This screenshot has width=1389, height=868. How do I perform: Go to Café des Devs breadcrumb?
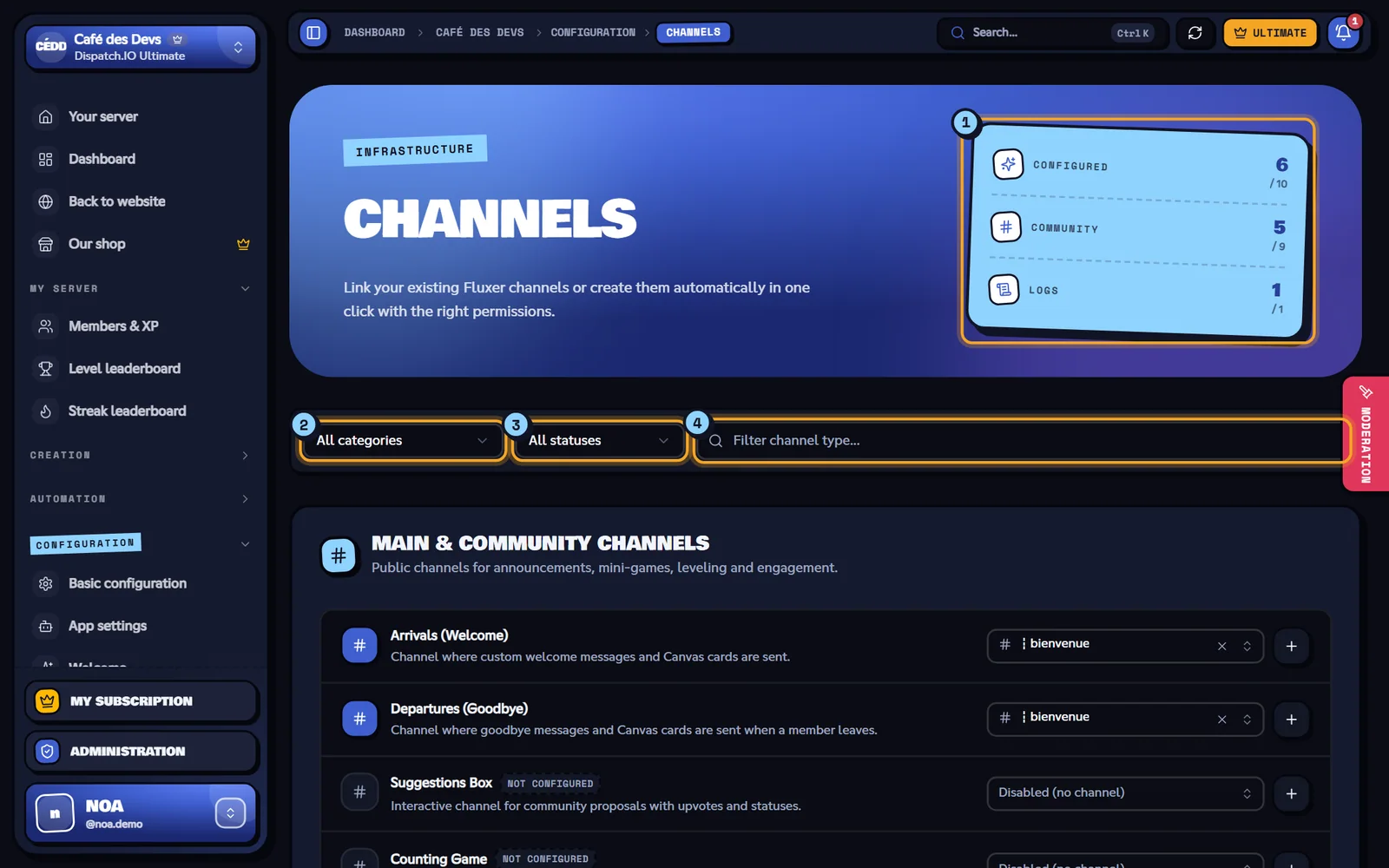(x=479, y=33)
